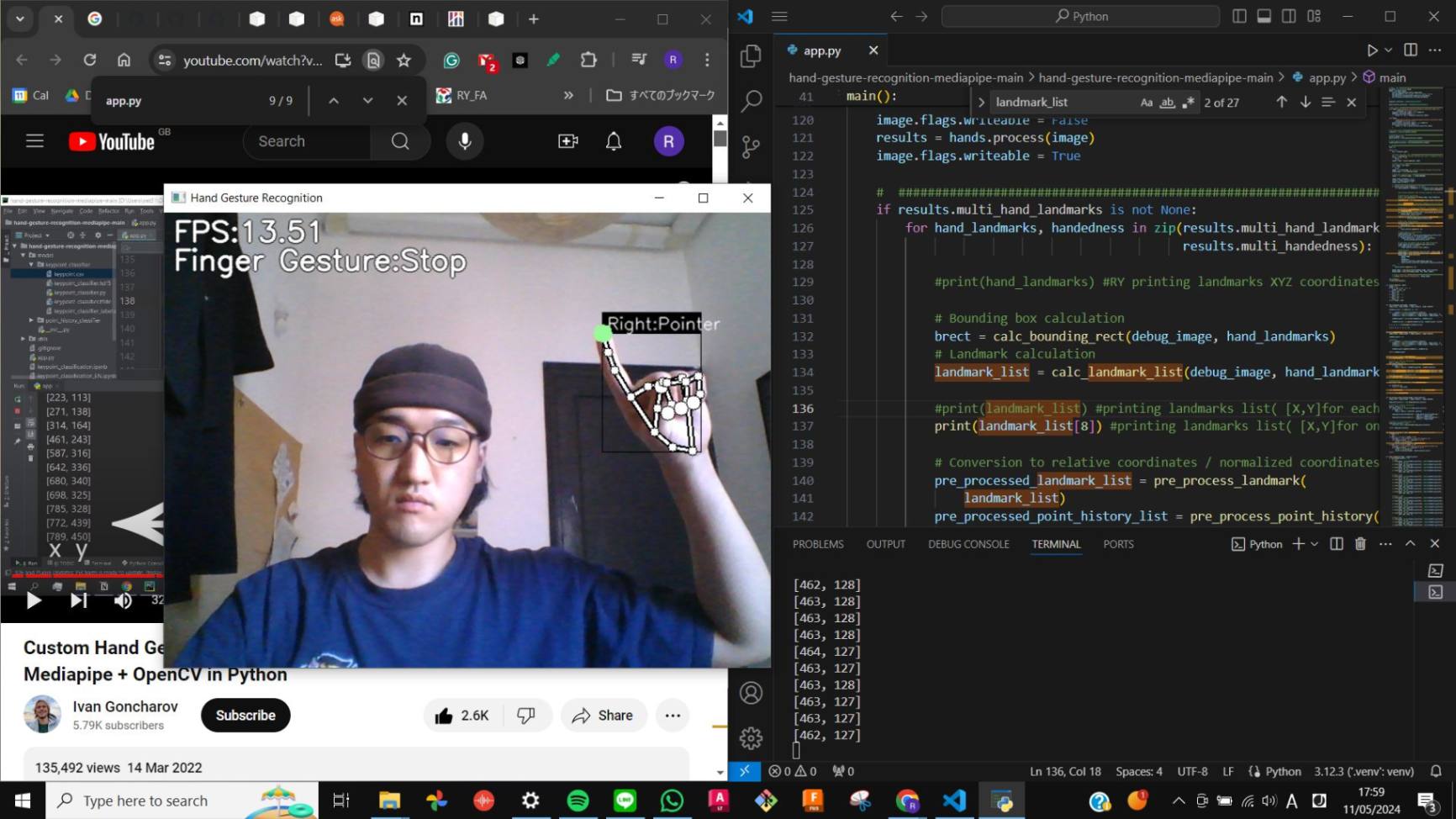1456x819 pixels.
Task: Close the VS Code find widget
Action: (x=1351, y=102)
